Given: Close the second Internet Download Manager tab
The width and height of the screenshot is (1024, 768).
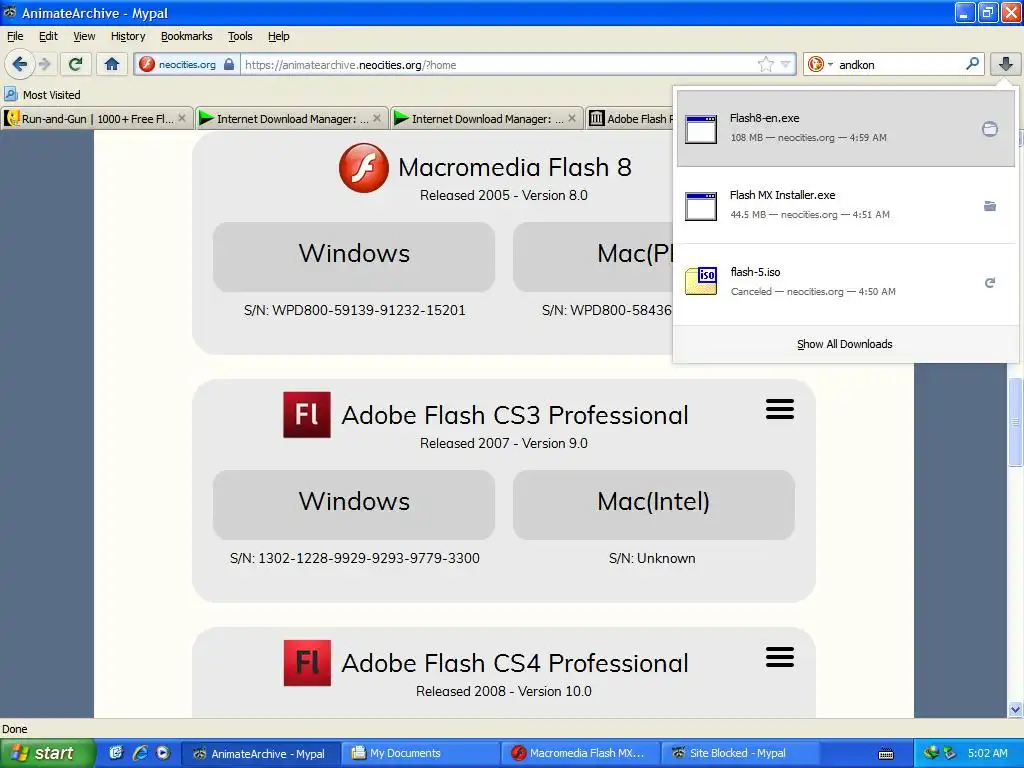Looking at the screenshot, I should point(572,118).
